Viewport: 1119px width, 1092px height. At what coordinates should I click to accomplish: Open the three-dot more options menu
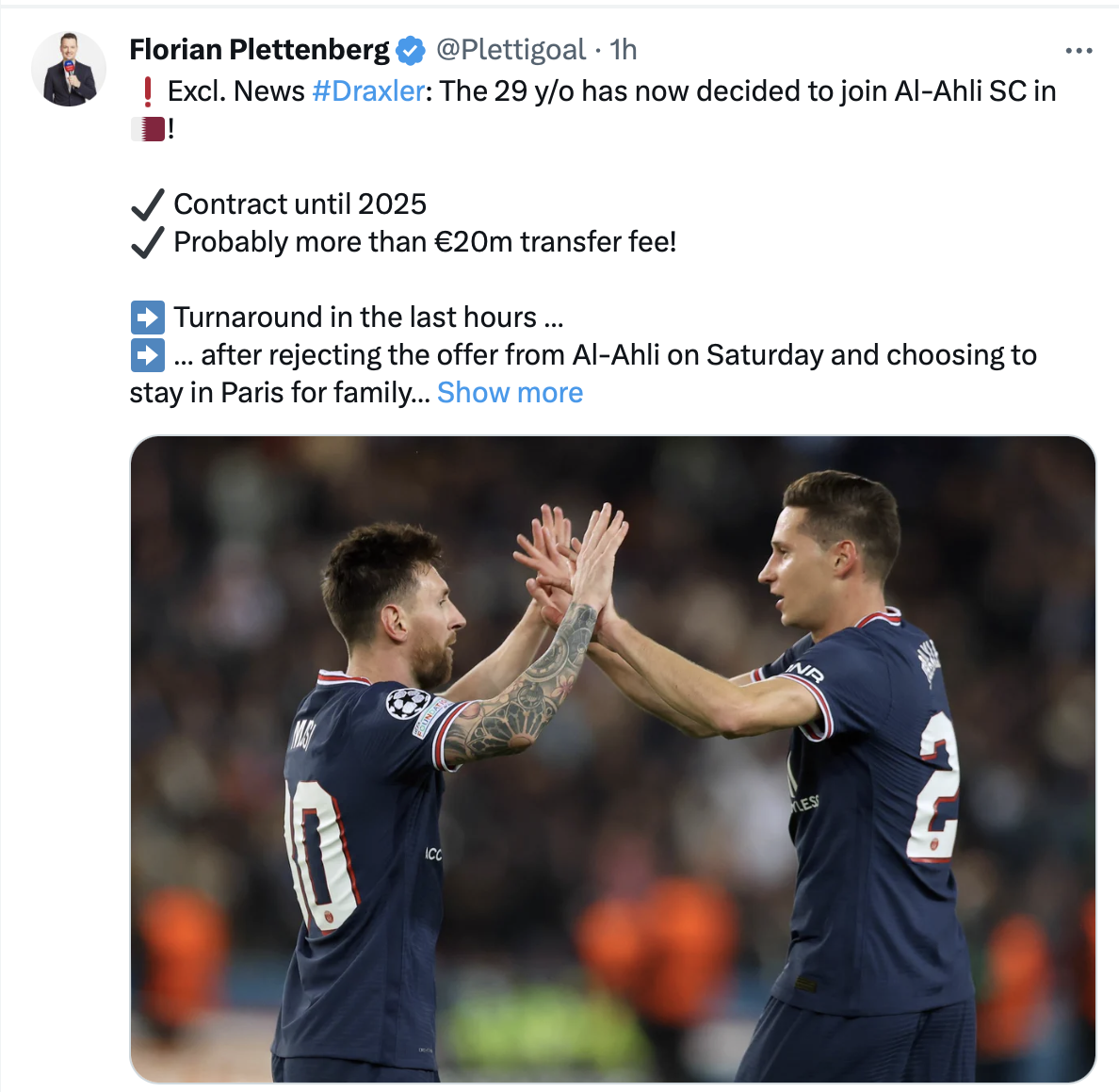[1078, 51]
